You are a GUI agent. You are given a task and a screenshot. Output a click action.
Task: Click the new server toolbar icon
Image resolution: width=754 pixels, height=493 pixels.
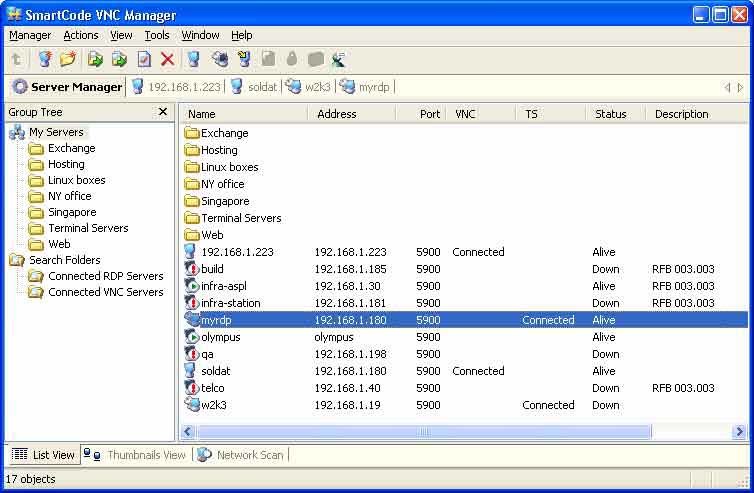coord(45,59)
